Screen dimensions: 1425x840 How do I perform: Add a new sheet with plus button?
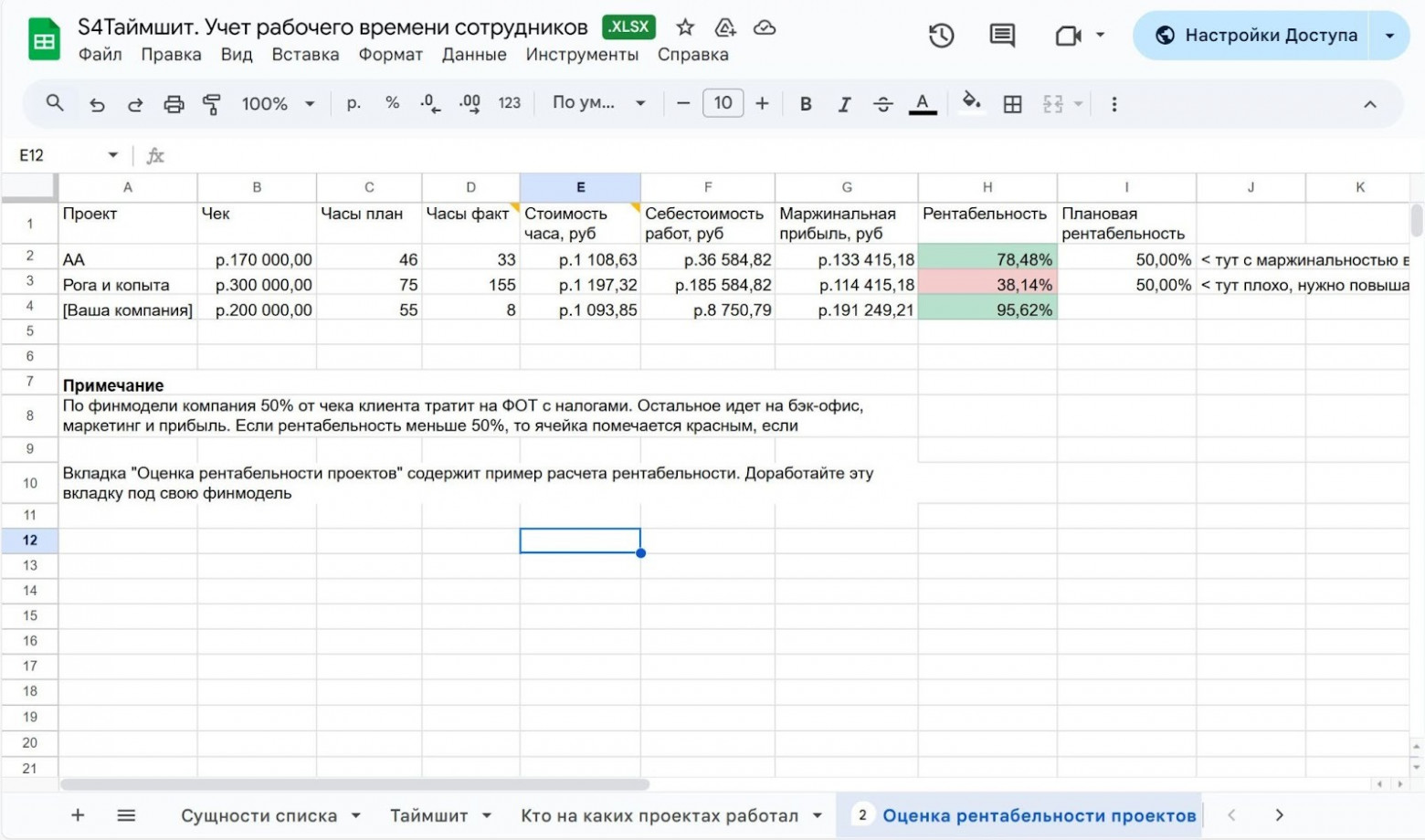pyautogui.click(x=78, y=815)
